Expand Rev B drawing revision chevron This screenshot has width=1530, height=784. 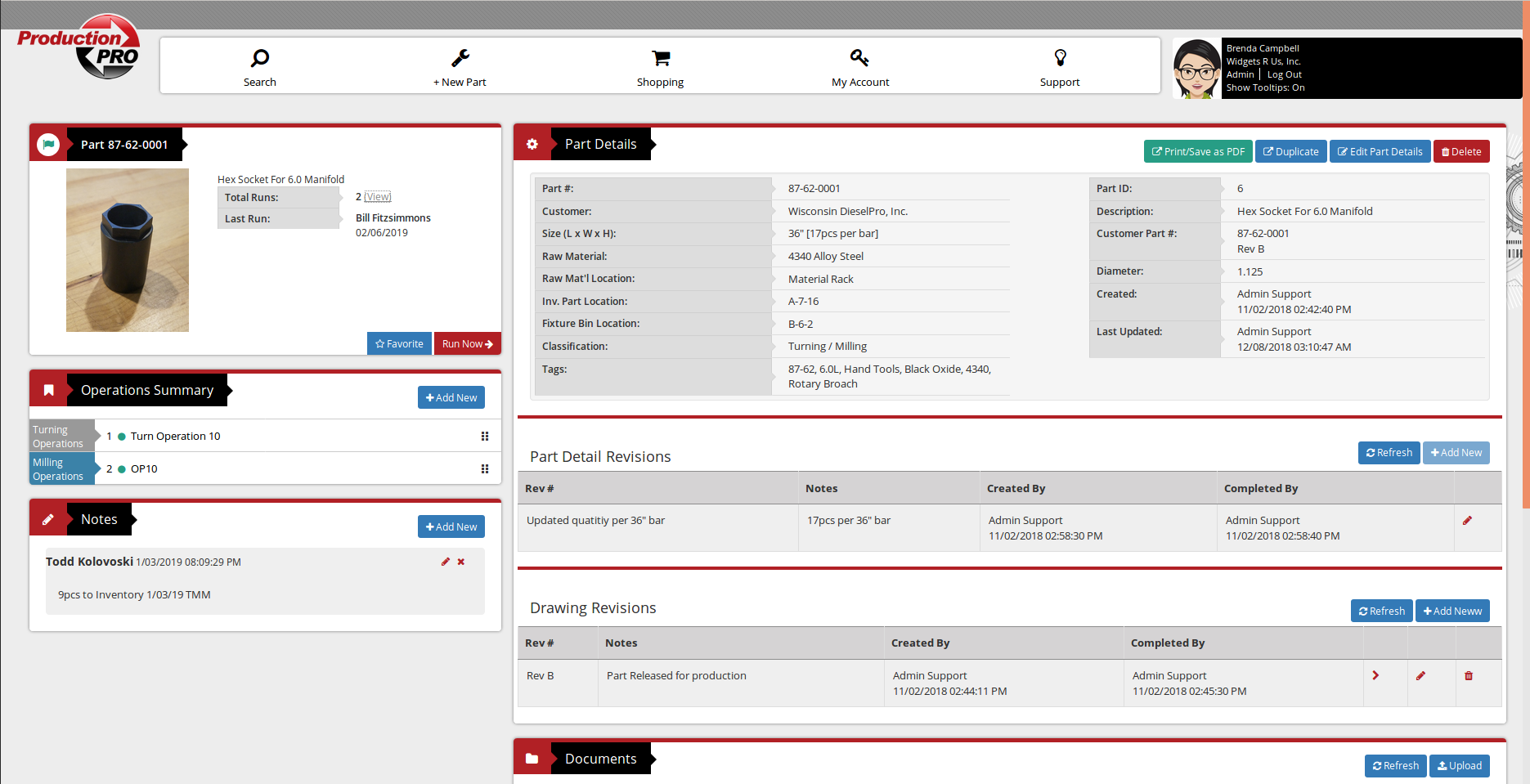[1375, 676]
